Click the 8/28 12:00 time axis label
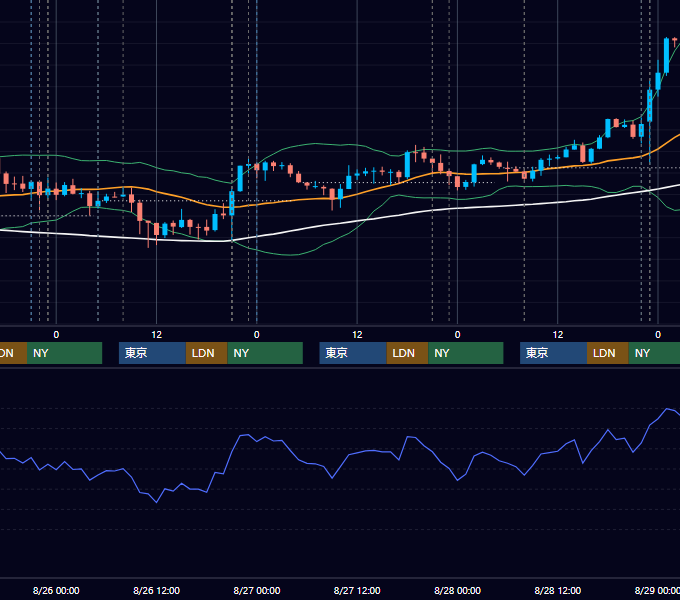 click(x=558, y=590)
